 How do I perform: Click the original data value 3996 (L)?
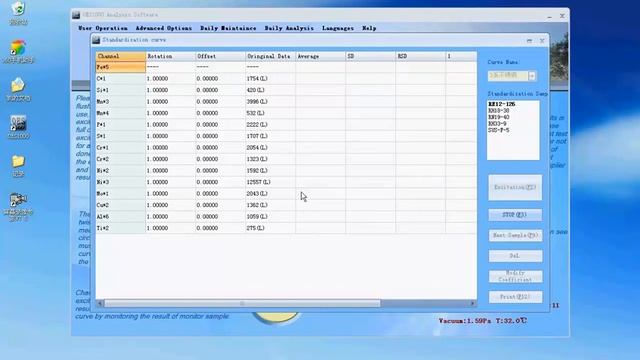click(x=257, y=101)
